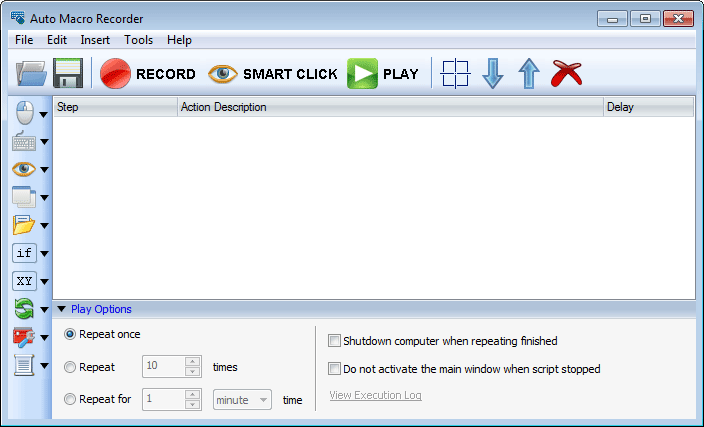Viewport: 704px width, 427px height.
Task: Click the keyboard action icon in sidebar
Action: [24, 141]
